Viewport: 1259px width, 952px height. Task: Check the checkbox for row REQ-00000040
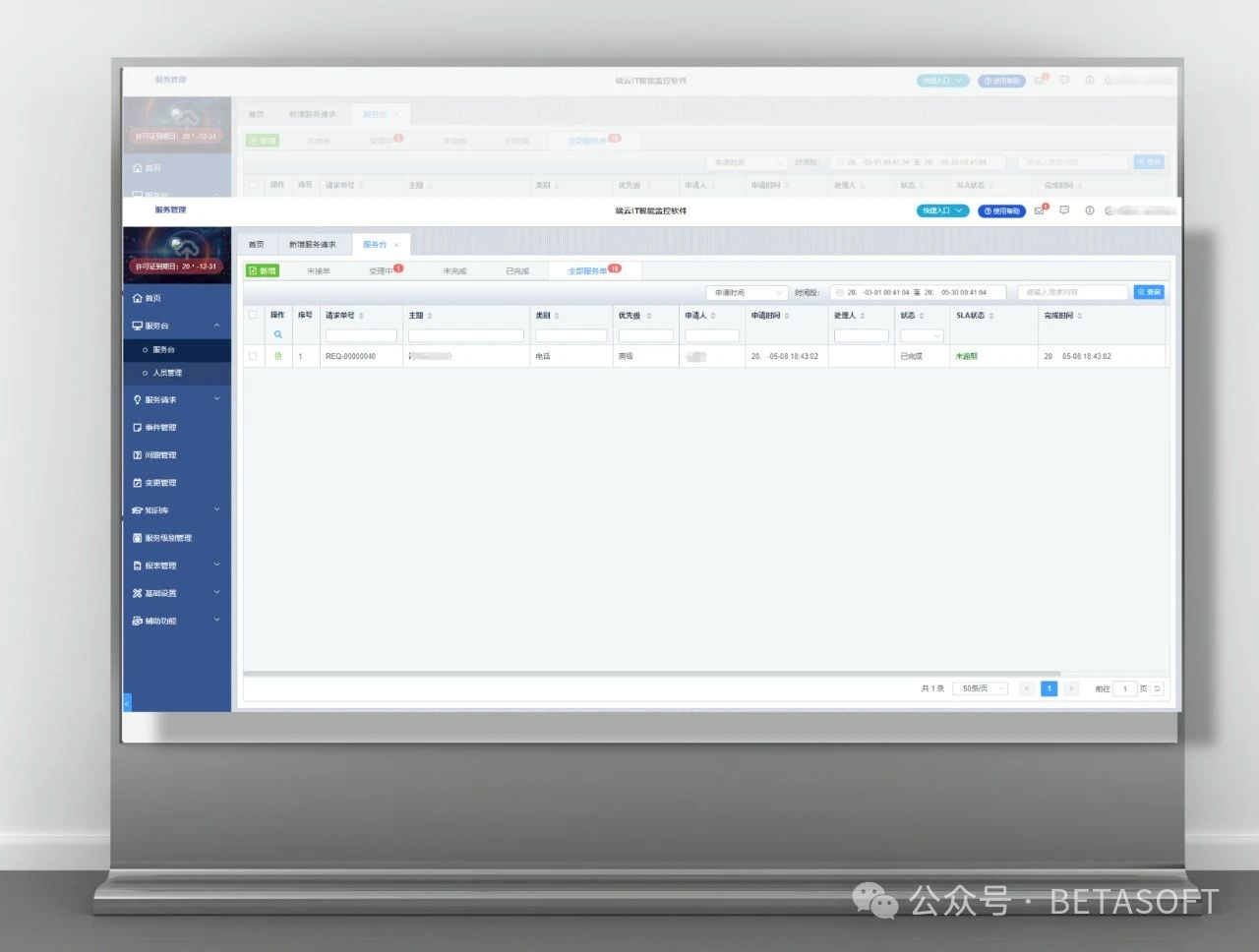click(x=253, y=356)
